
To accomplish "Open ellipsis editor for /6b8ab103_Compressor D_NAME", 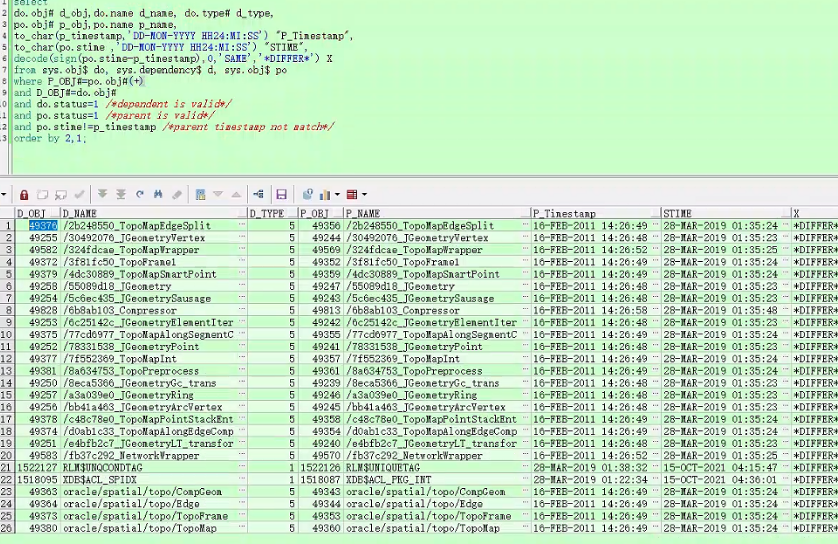I will (242, 310).
